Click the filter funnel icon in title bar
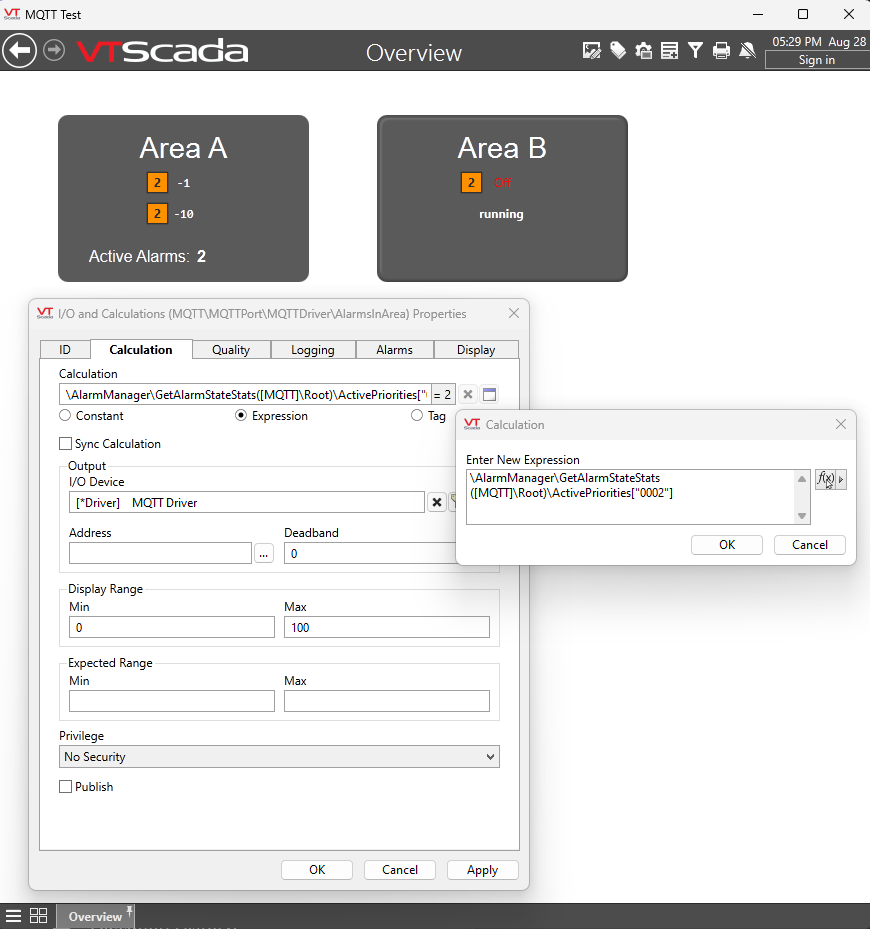This screenshot has height=929, width=870. pos(695,51)
